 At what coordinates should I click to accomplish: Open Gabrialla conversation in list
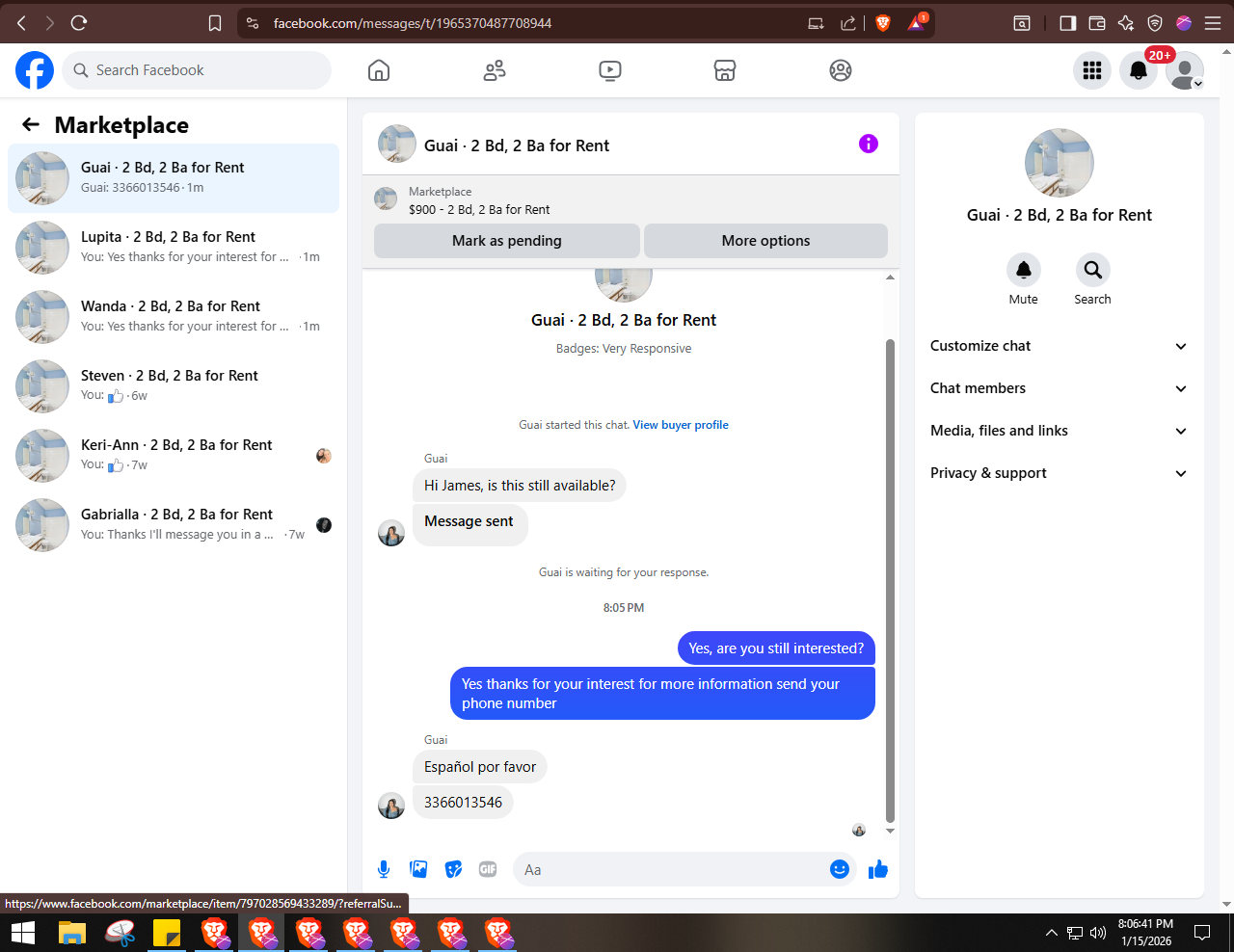point(174,525)
